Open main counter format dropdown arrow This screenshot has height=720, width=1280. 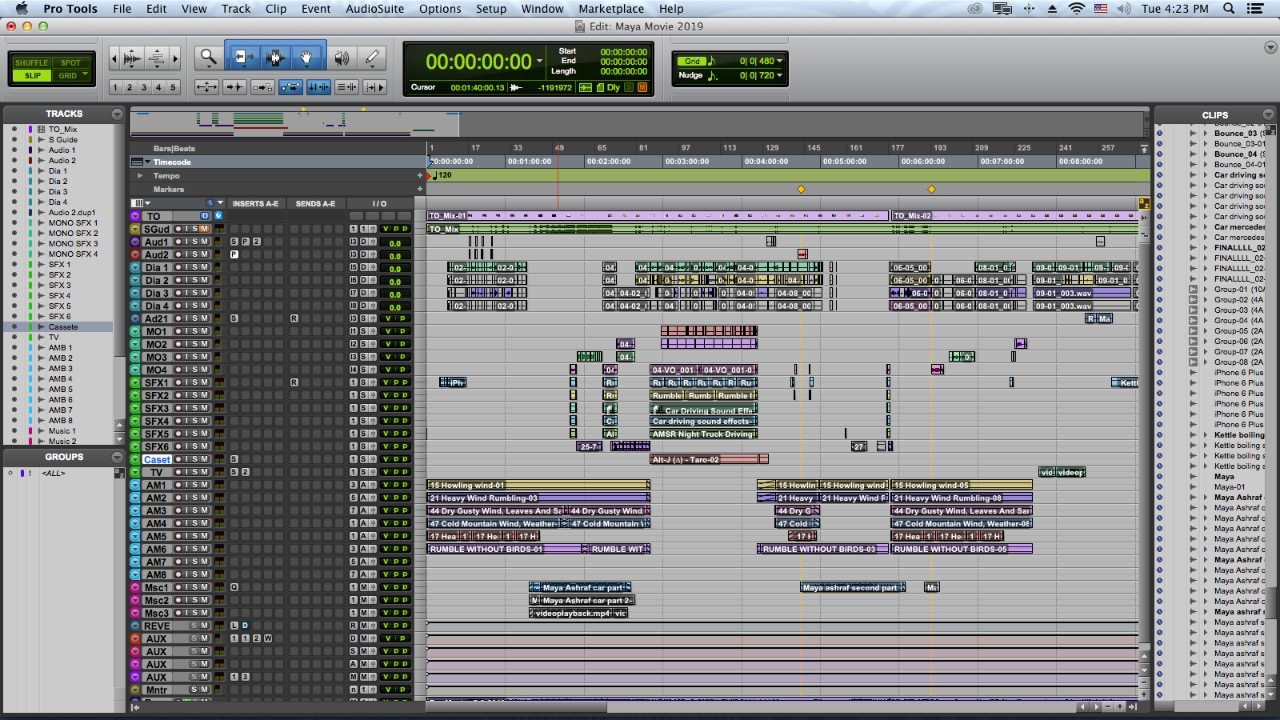click(540, 61)
